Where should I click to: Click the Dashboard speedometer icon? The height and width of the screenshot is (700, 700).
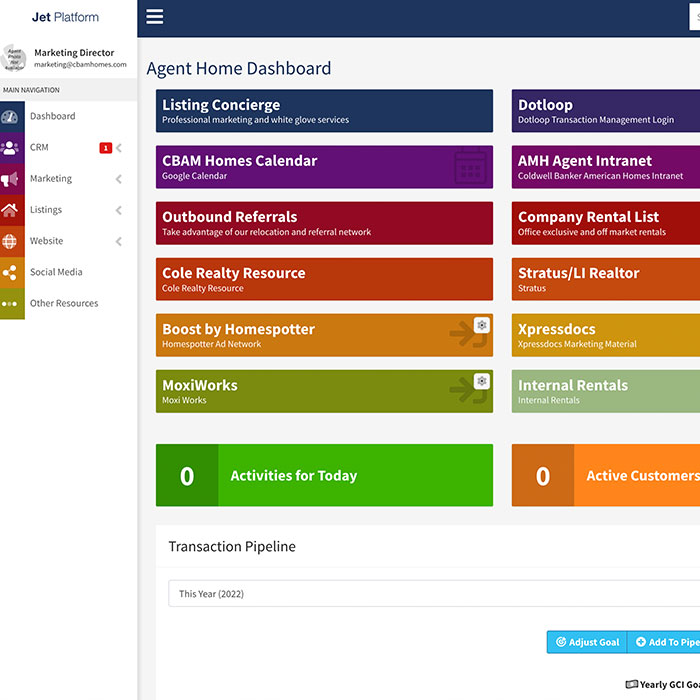[x=11, y=116]
